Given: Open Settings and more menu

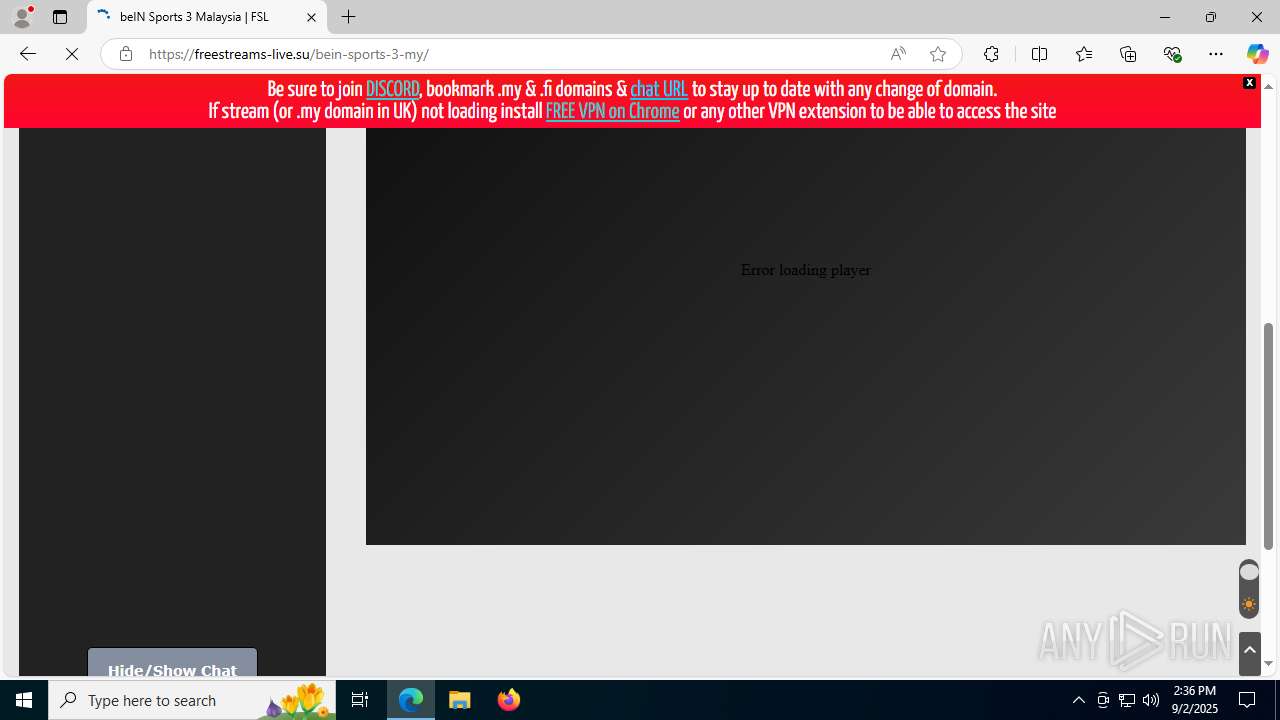Looking at the screenshot, I should coord(1216,54).
